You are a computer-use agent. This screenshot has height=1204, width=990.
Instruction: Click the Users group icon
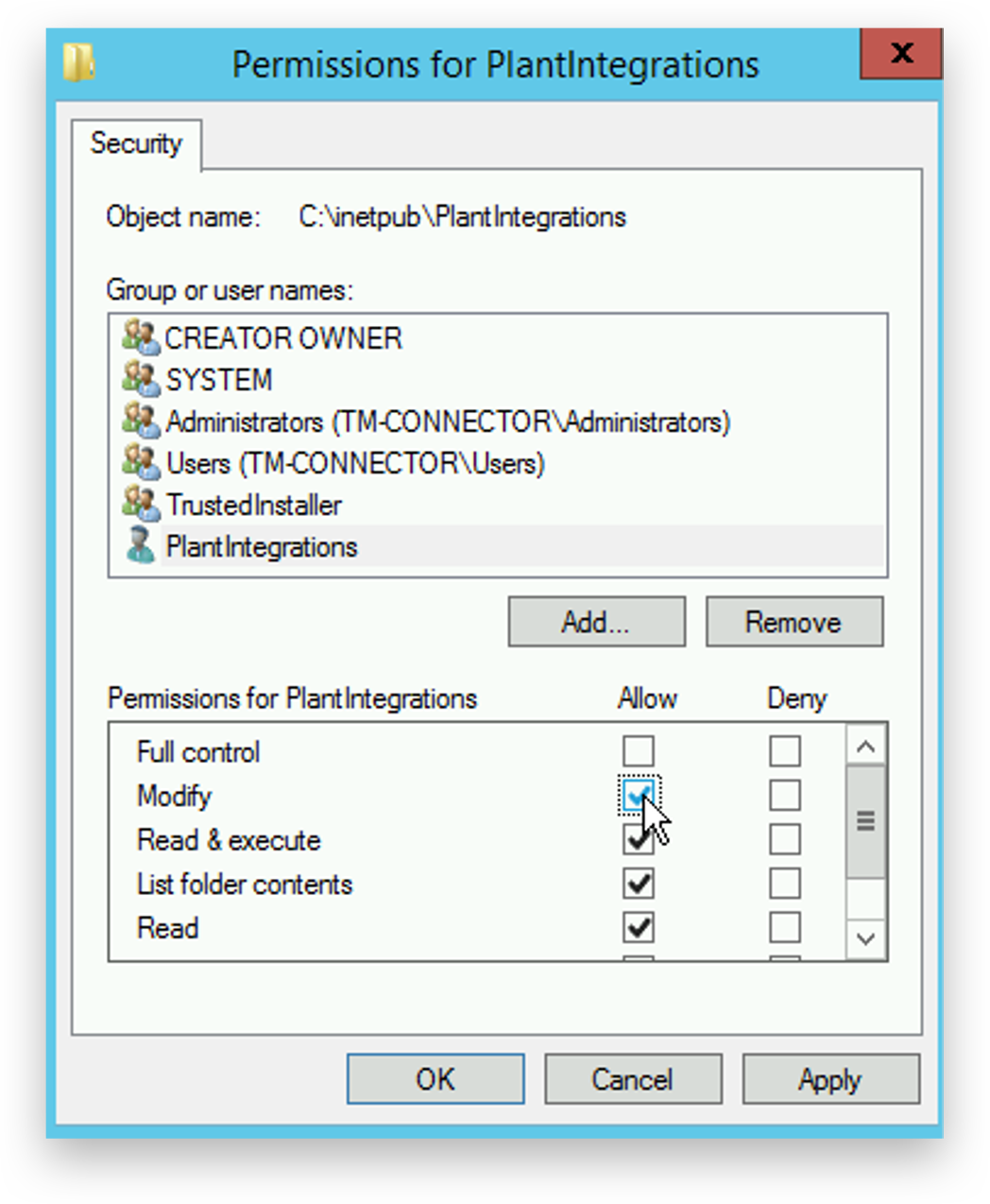[x=141, y=462]
